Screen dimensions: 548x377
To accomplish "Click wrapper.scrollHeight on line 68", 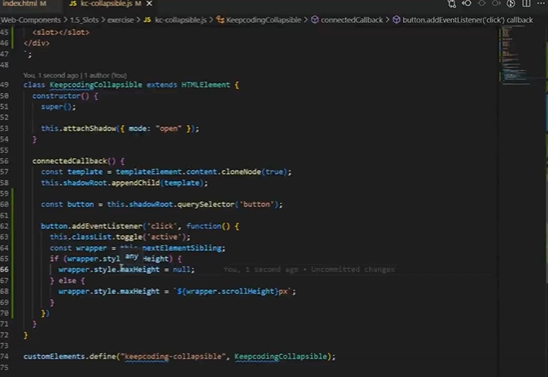I will 229,291.
